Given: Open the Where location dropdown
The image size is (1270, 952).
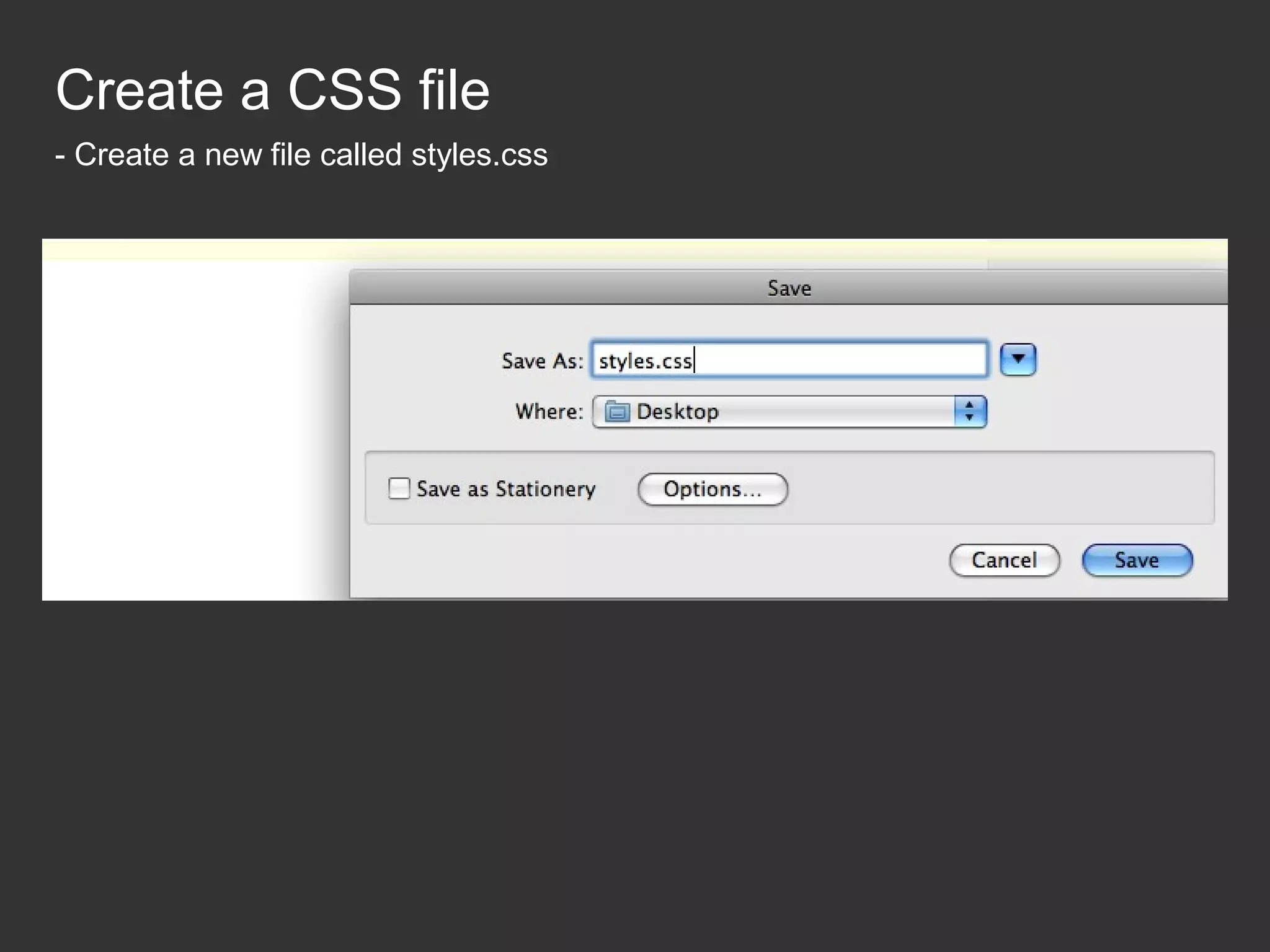Looking at the screenshot, I should (789, 412).
